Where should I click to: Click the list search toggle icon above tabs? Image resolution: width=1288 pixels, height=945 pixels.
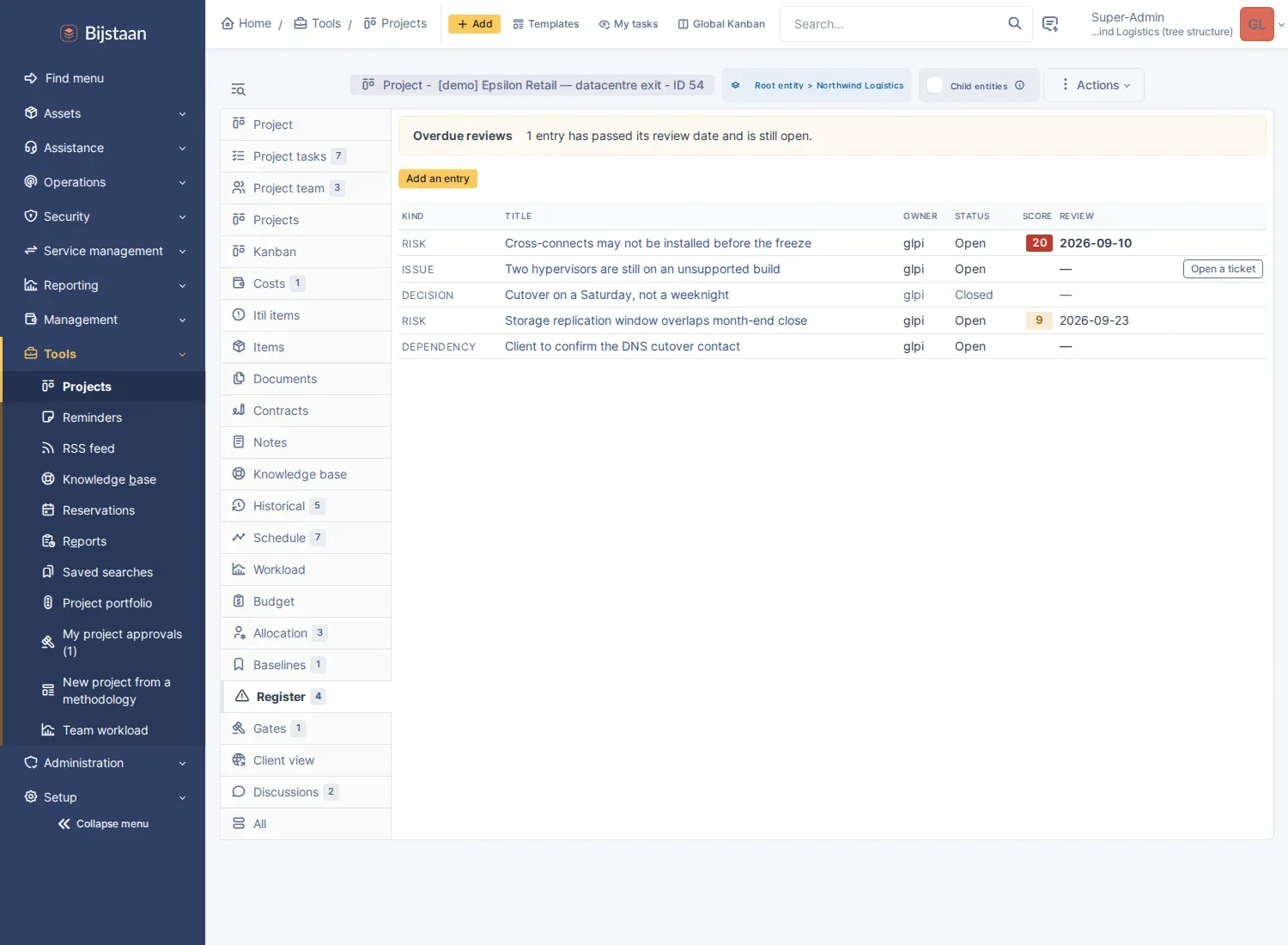coord(238,89)
